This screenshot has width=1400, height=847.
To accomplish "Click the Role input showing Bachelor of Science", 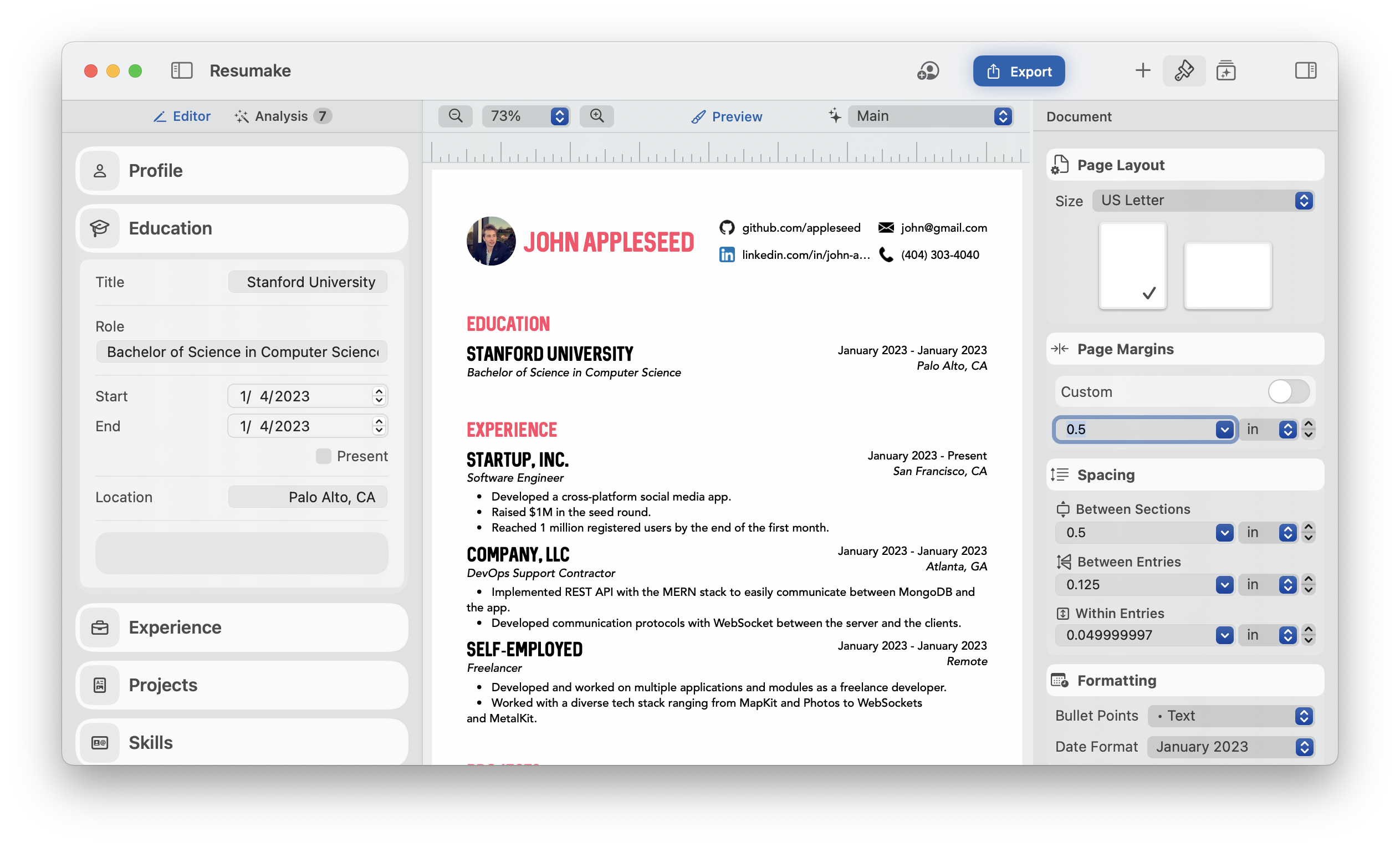I will [x=241, y=351].
